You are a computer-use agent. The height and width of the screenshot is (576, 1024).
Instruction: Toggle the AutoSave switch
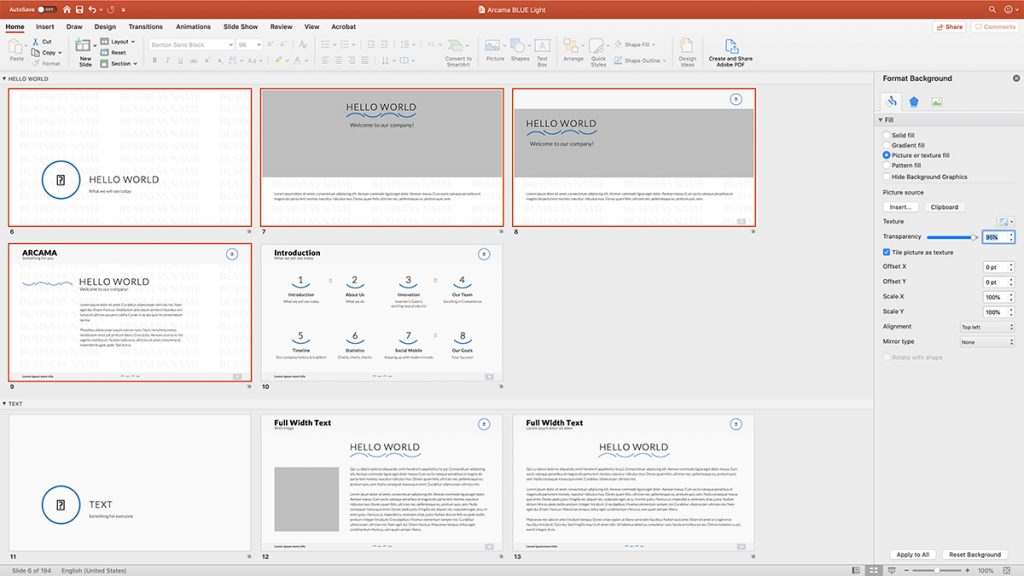[x=46, y=9]
